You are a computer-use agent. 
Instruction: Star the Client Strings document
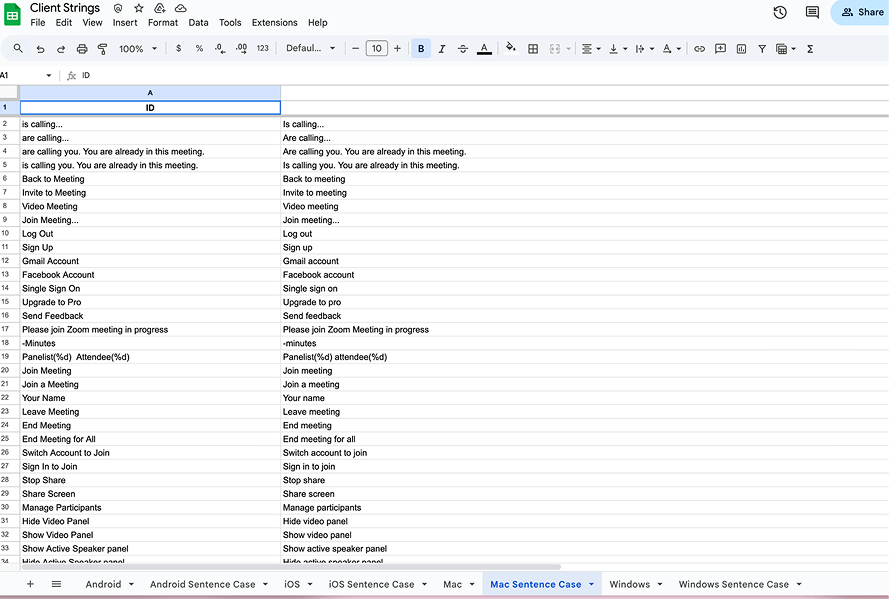click(x=138, y=7)
